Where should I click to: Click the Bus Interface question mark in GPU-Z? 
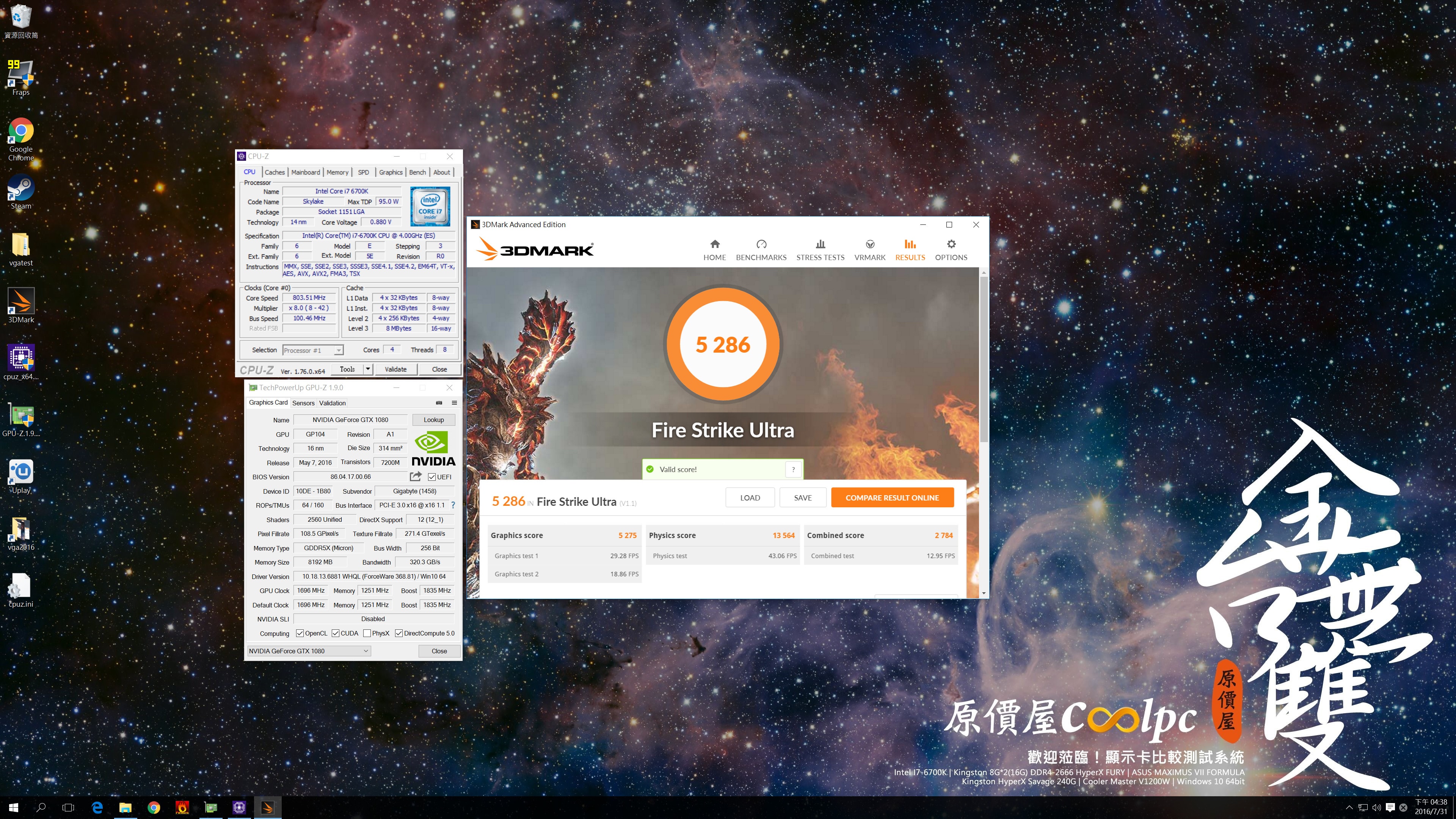click(x=453, y=505)
